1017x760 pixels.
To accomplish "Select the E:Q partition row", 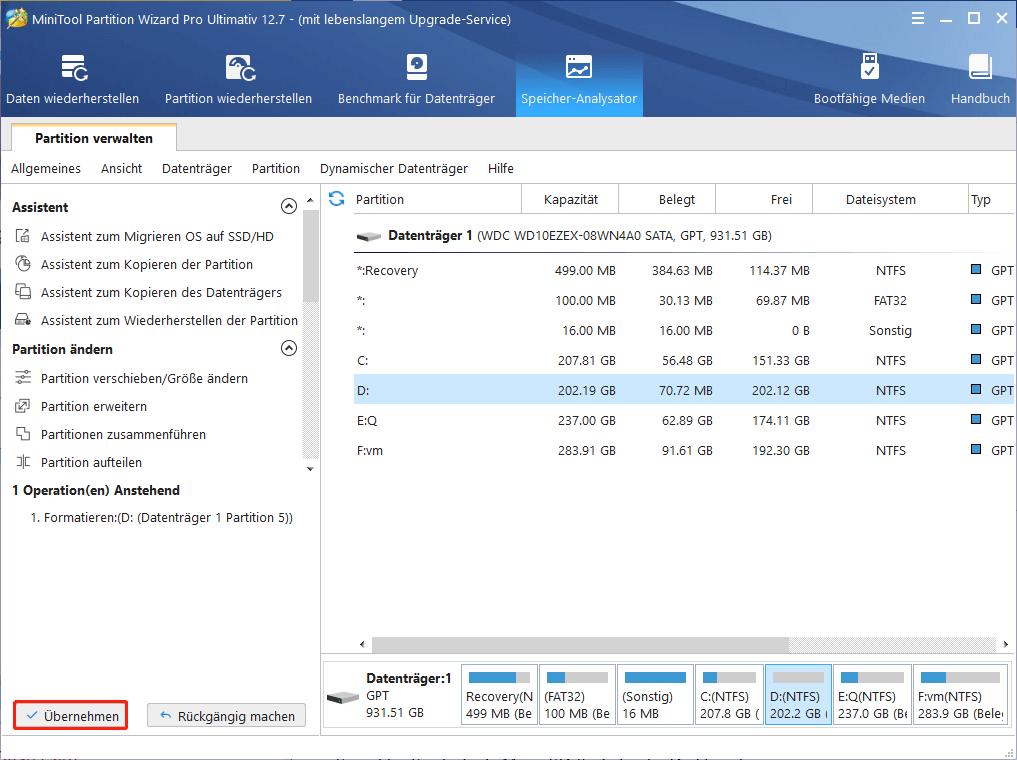I will click(684, 420).
